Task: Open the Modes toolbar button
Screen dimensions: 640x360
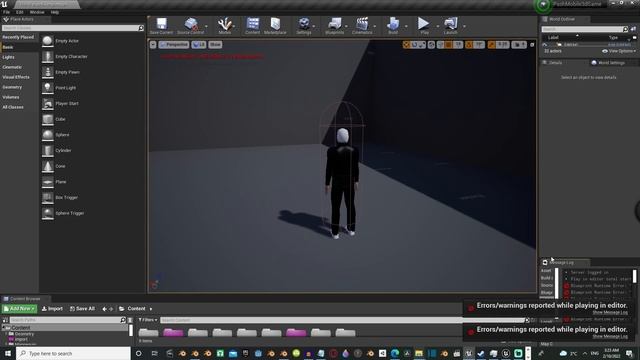Action: tap(224, 26)
